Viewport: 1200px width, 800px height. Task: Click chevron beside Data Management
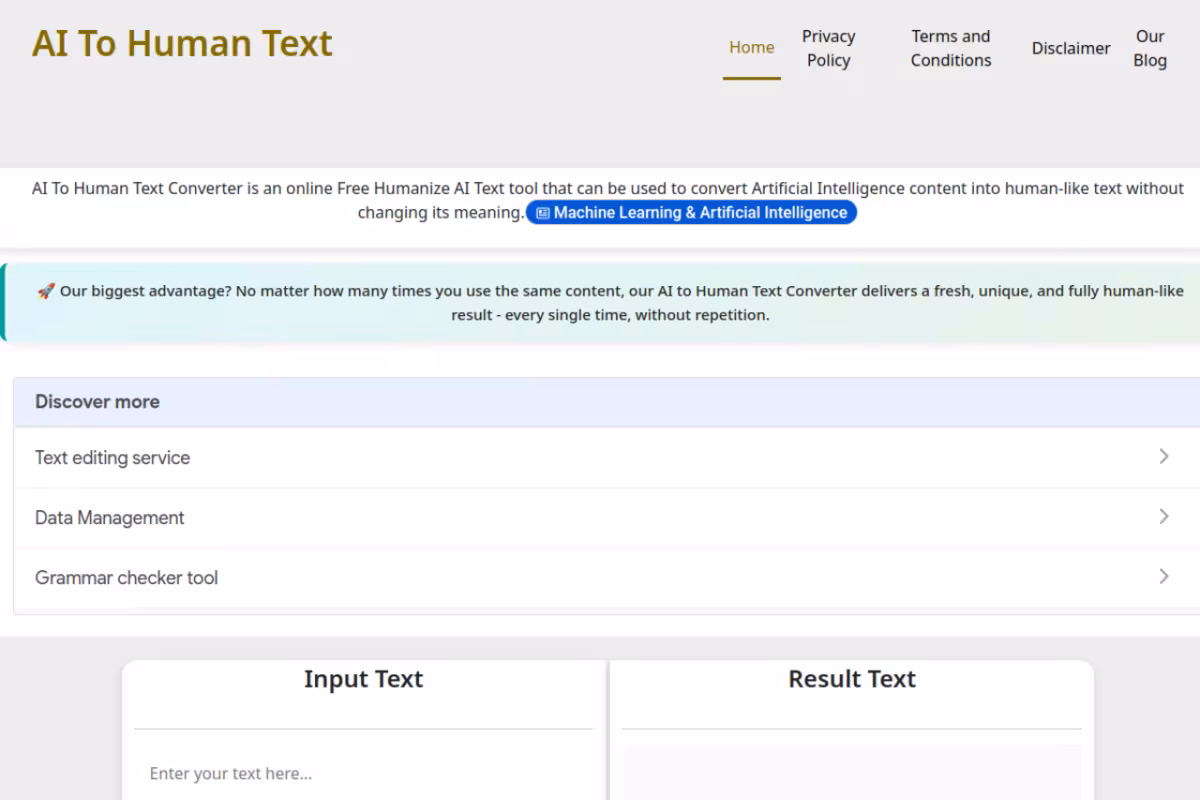coord(1164,517)
